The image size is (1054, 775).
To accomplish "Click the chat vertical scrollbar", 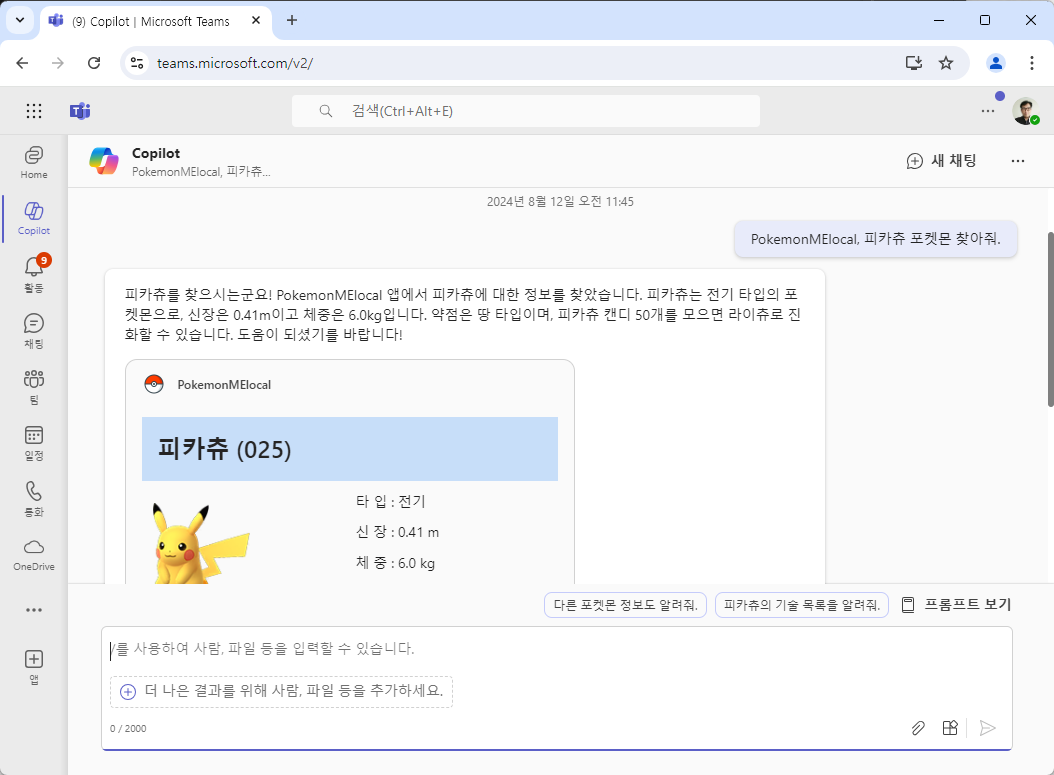I will [1050, 319].
